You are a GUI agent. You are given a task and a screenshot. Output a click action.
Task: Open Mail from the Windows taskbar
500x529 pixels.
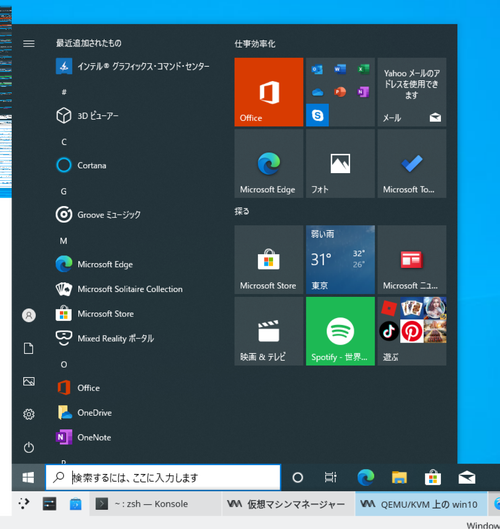467,477
